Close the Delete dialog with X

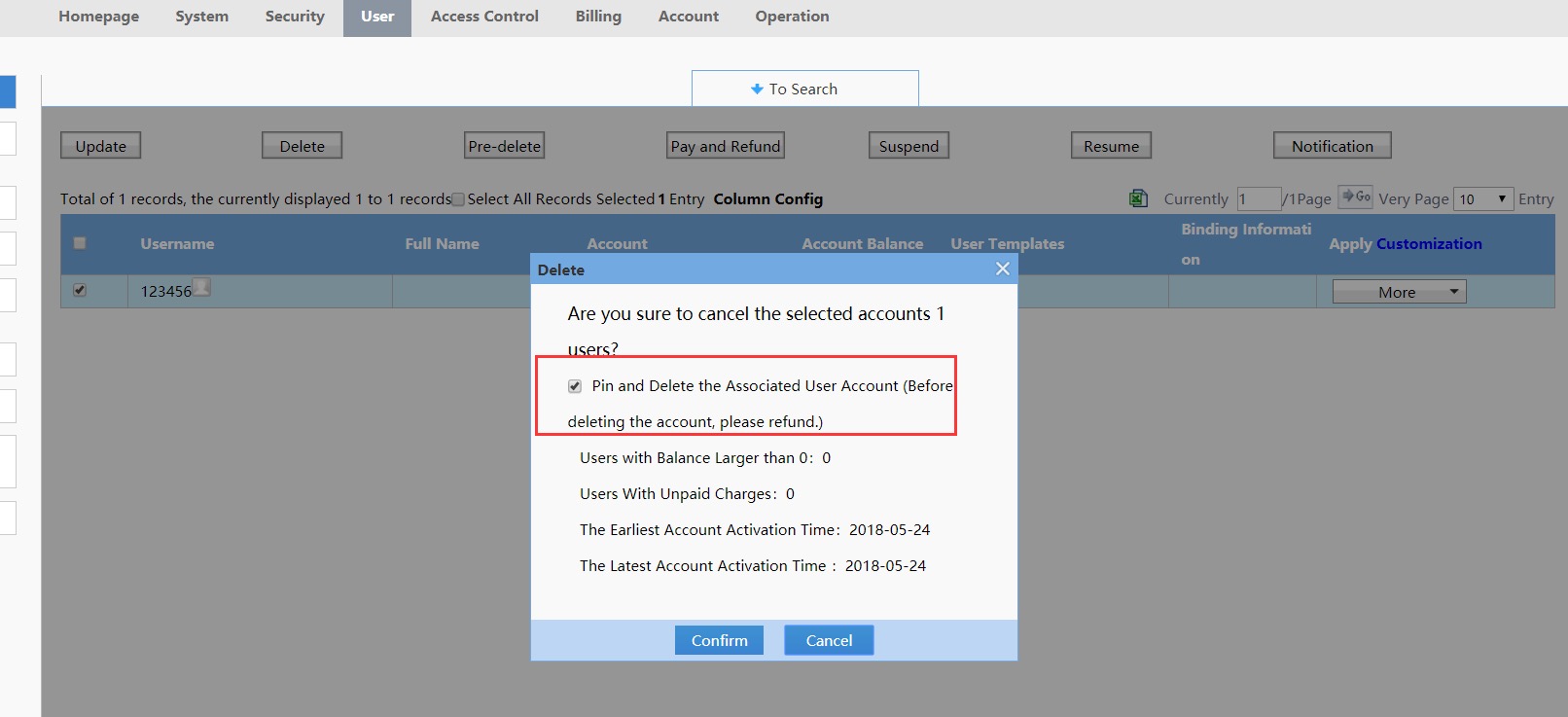click(1003, 269)
